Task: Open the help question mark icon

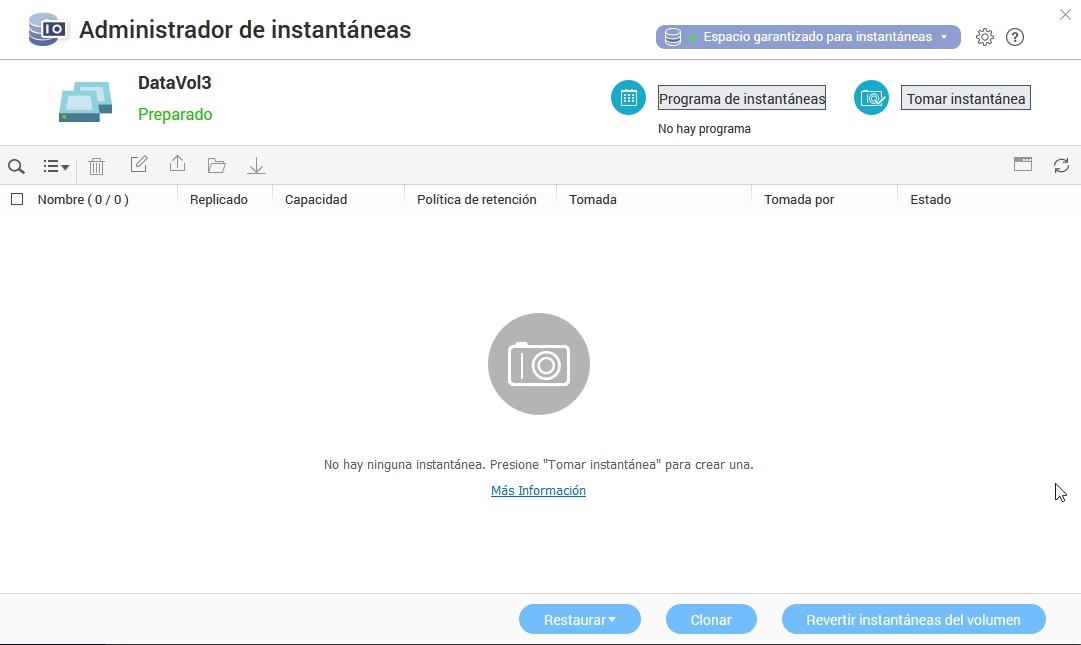Action: tap(1015, 37)
